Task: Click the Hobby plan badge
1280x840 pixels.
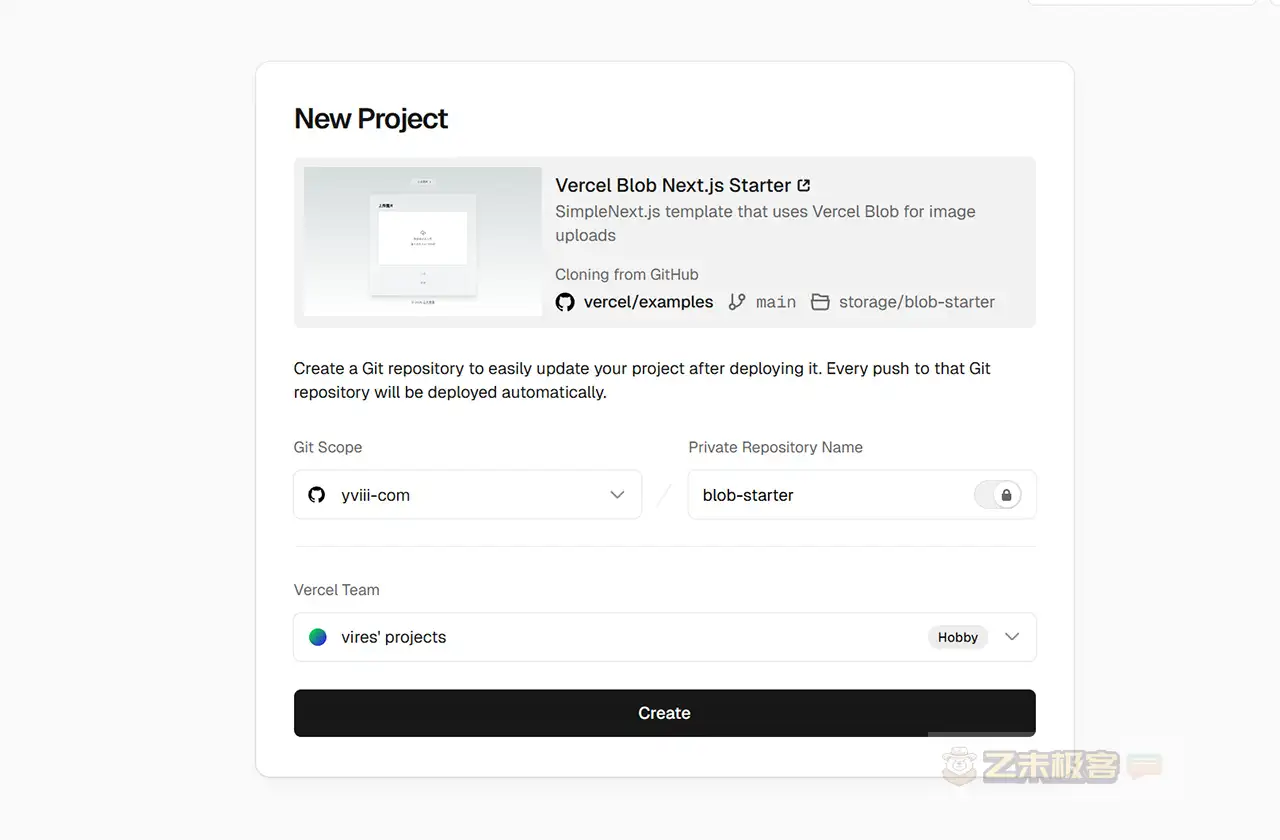Action: click(957, 637)
